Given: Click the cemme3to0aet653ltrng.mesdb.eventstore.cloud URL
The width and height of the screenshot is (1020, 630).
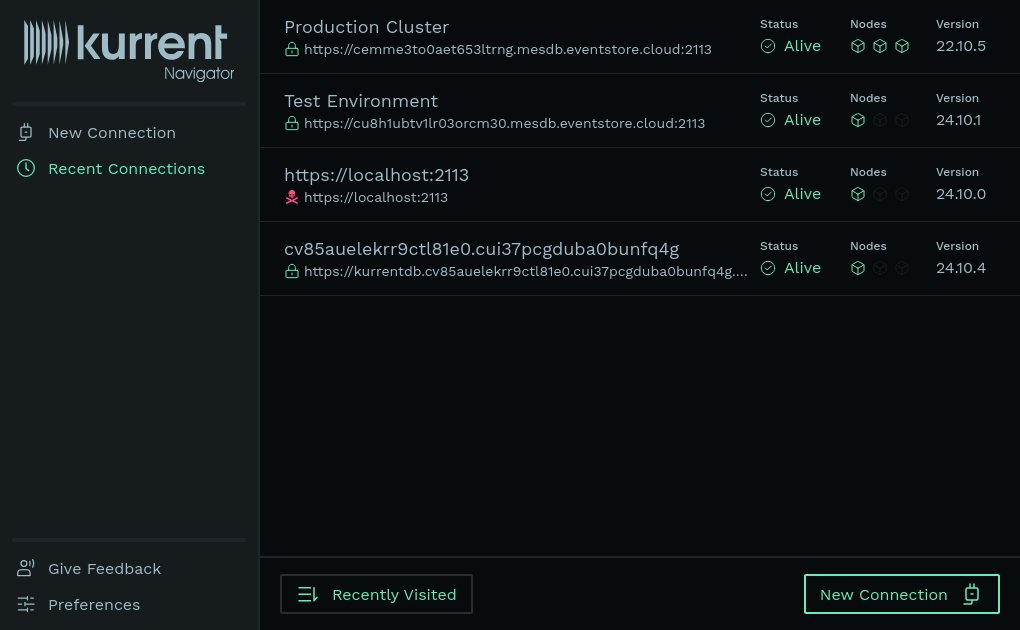Looking at the screenshot, I should point(507,49).
